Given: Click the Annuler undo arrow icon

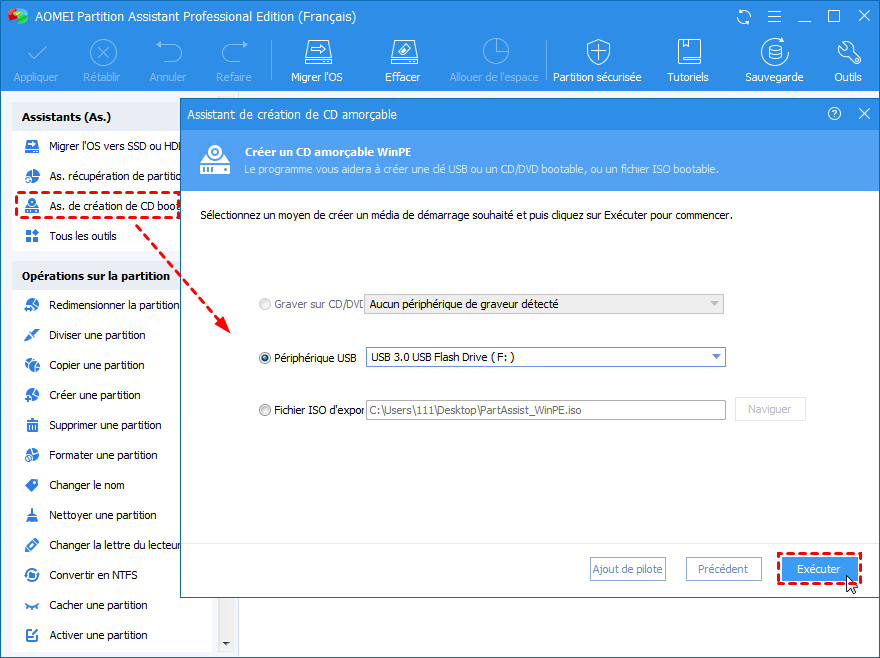Looking at the screenshot, I should [x=168, y=52].
